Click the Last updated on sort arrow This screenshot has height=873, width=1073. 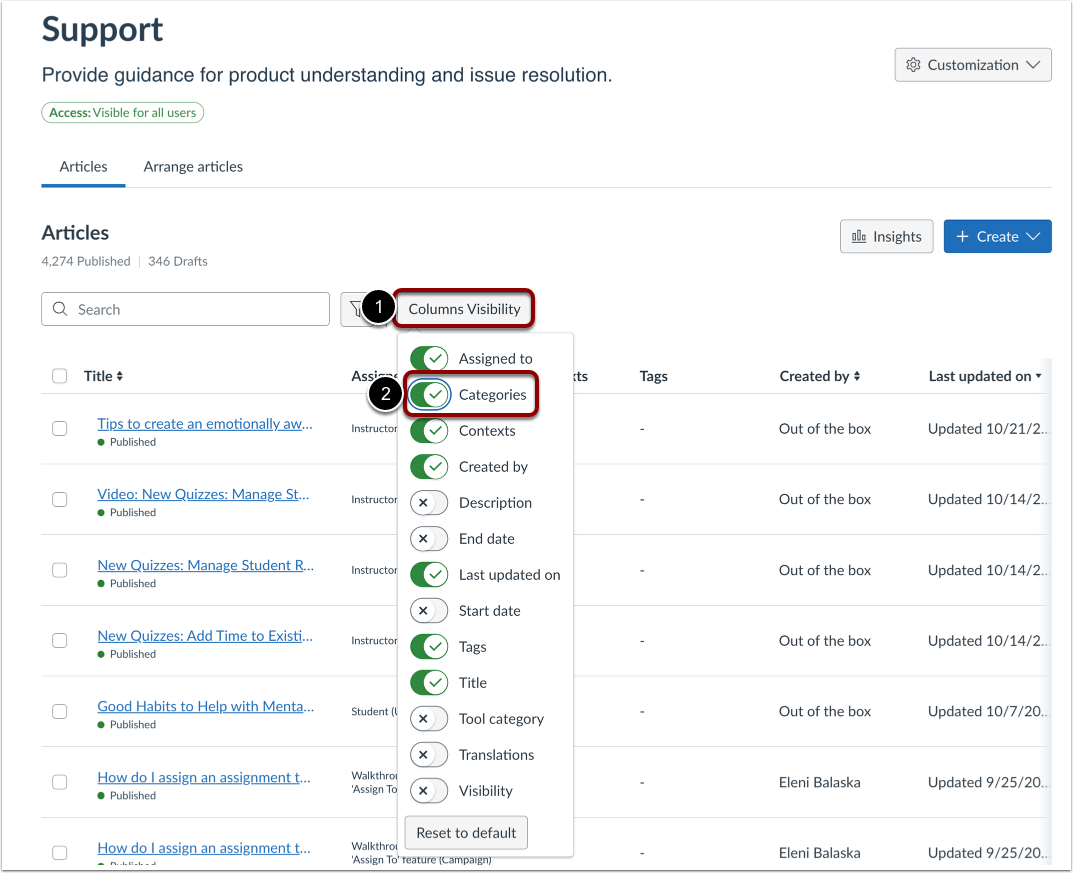coord(1038,376)
